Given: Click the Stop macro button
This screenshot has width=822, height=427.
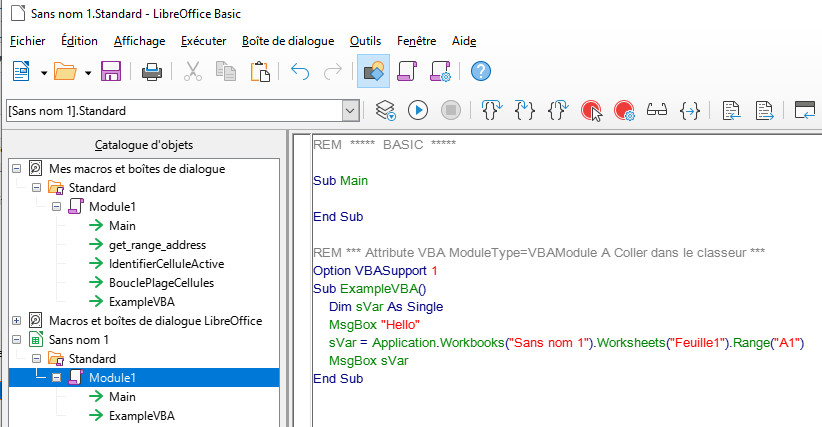Looking at the screenshot, I should [x=451, y=110].
